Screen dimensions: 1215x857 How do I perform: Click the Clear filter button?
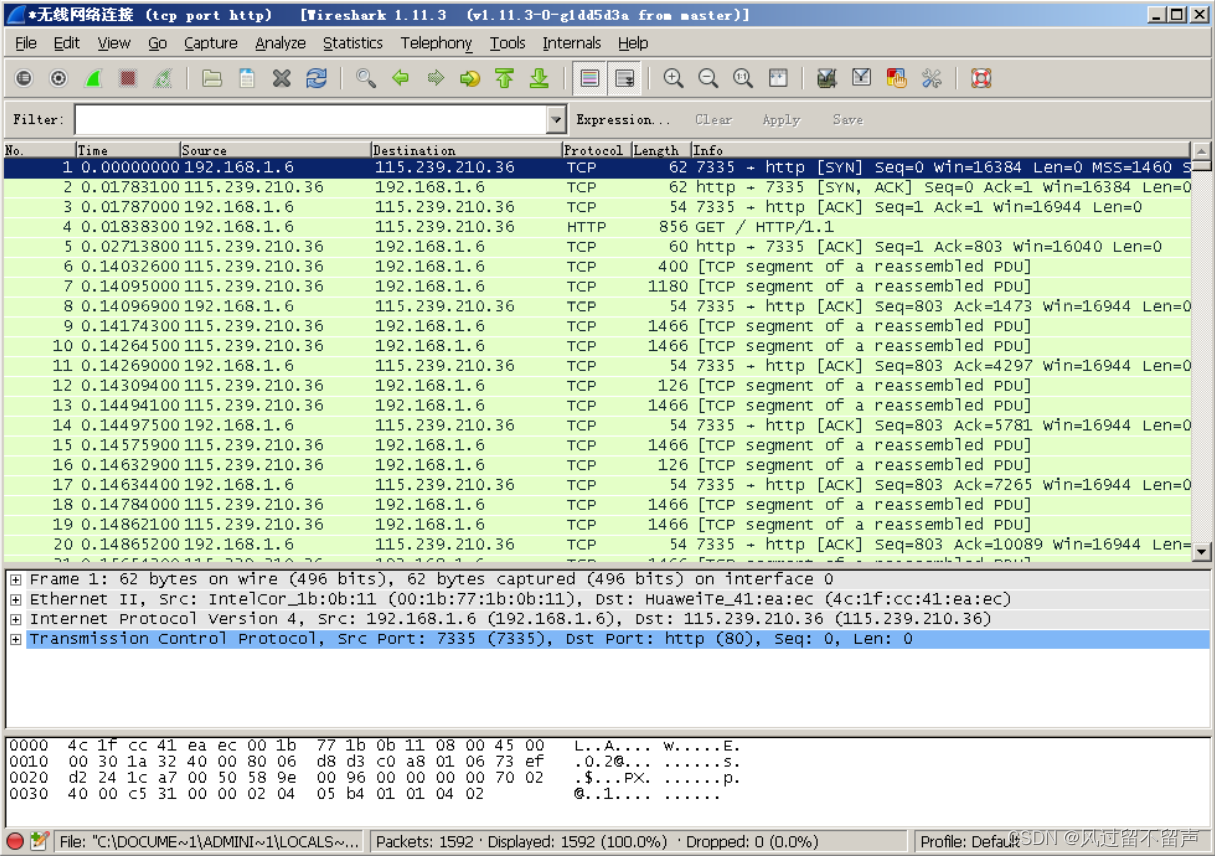point(714,120)
